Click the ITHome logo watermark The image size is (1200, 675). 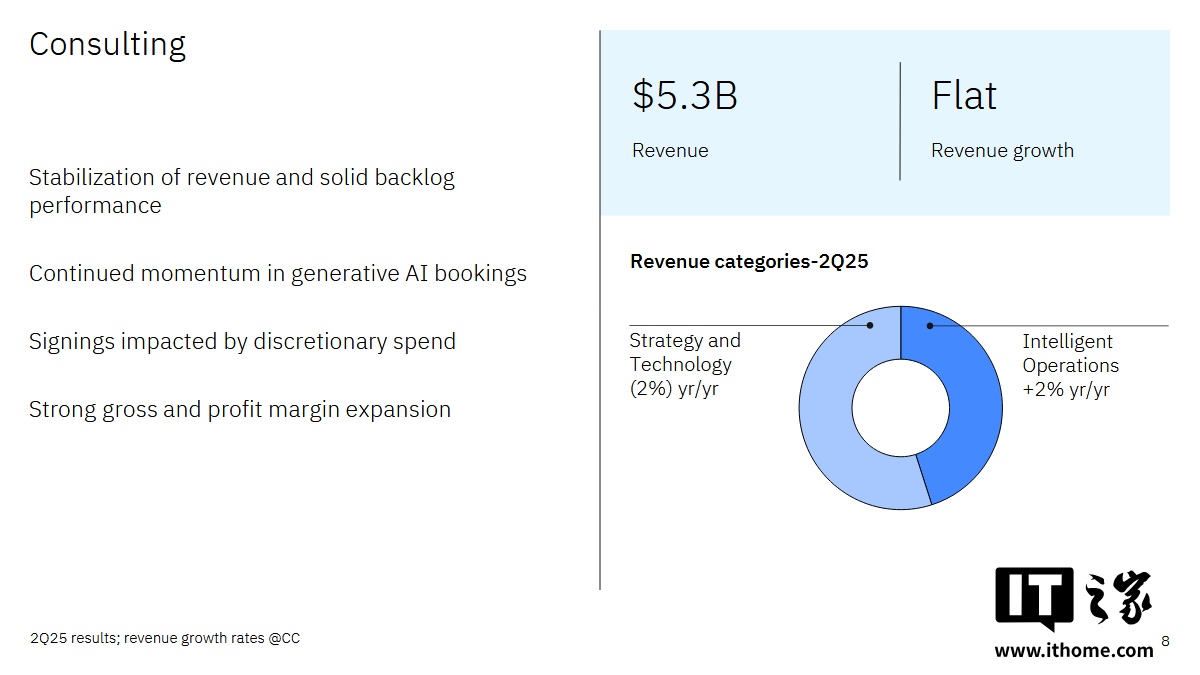[x=1073, y=599]
